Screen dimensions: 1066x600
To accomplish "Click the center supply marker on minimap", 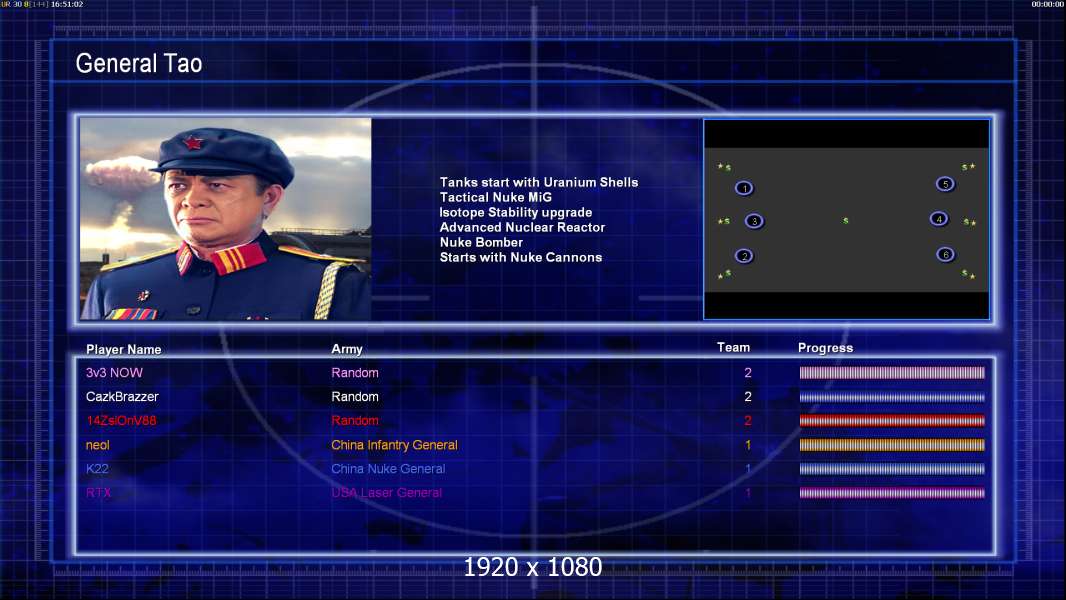I will [846, 221].
